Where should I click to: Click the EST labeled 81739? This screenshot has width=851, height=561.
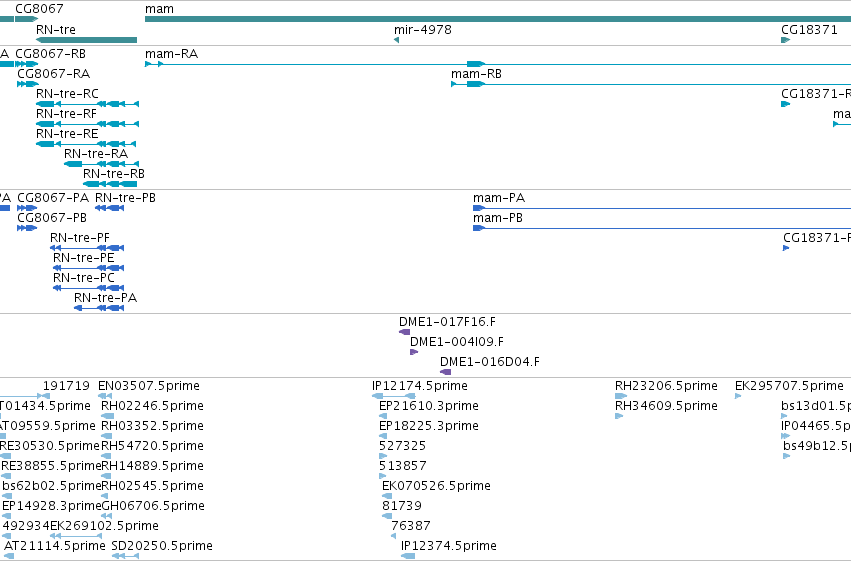(x=402, y=507)
